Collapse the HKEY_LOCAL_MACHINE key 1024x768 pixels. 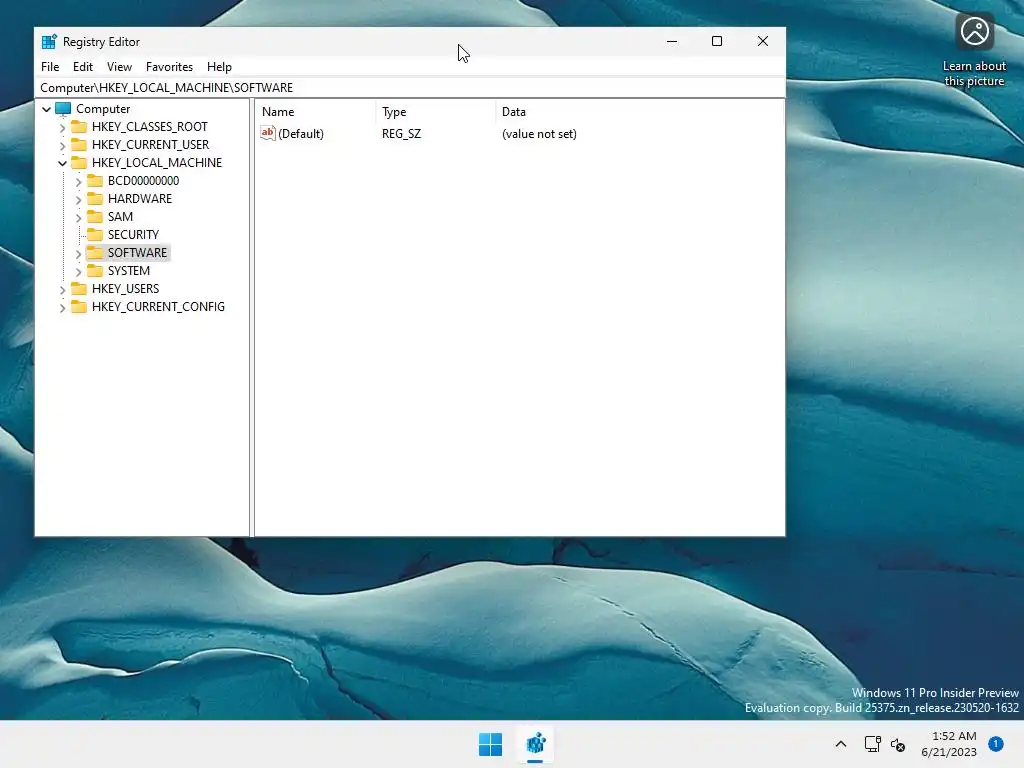pos(63,163)
